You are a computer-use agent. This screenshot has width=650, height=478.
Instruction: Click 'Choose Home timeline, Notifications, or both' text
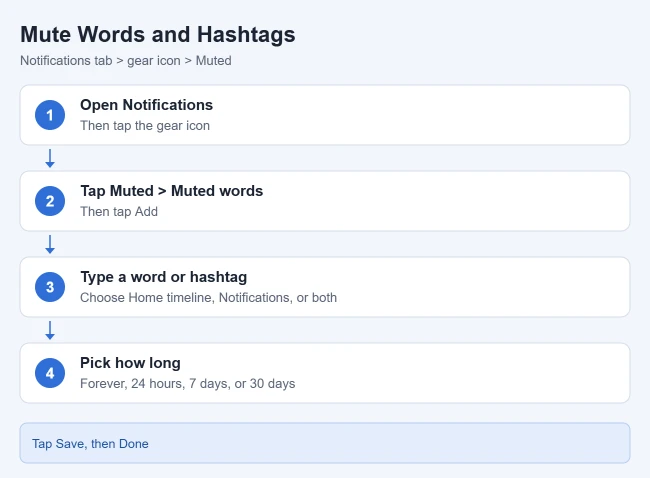coord(209,298)
